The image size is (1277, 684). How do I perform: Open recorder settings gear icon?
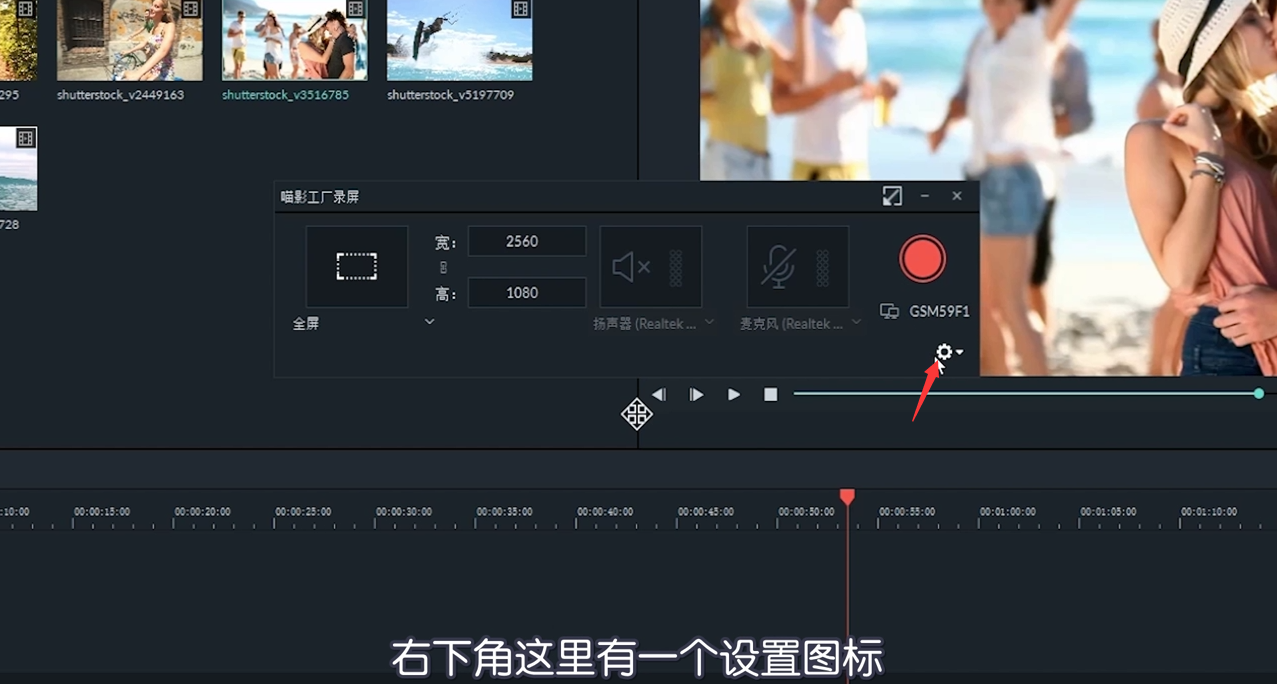point(943,352)
